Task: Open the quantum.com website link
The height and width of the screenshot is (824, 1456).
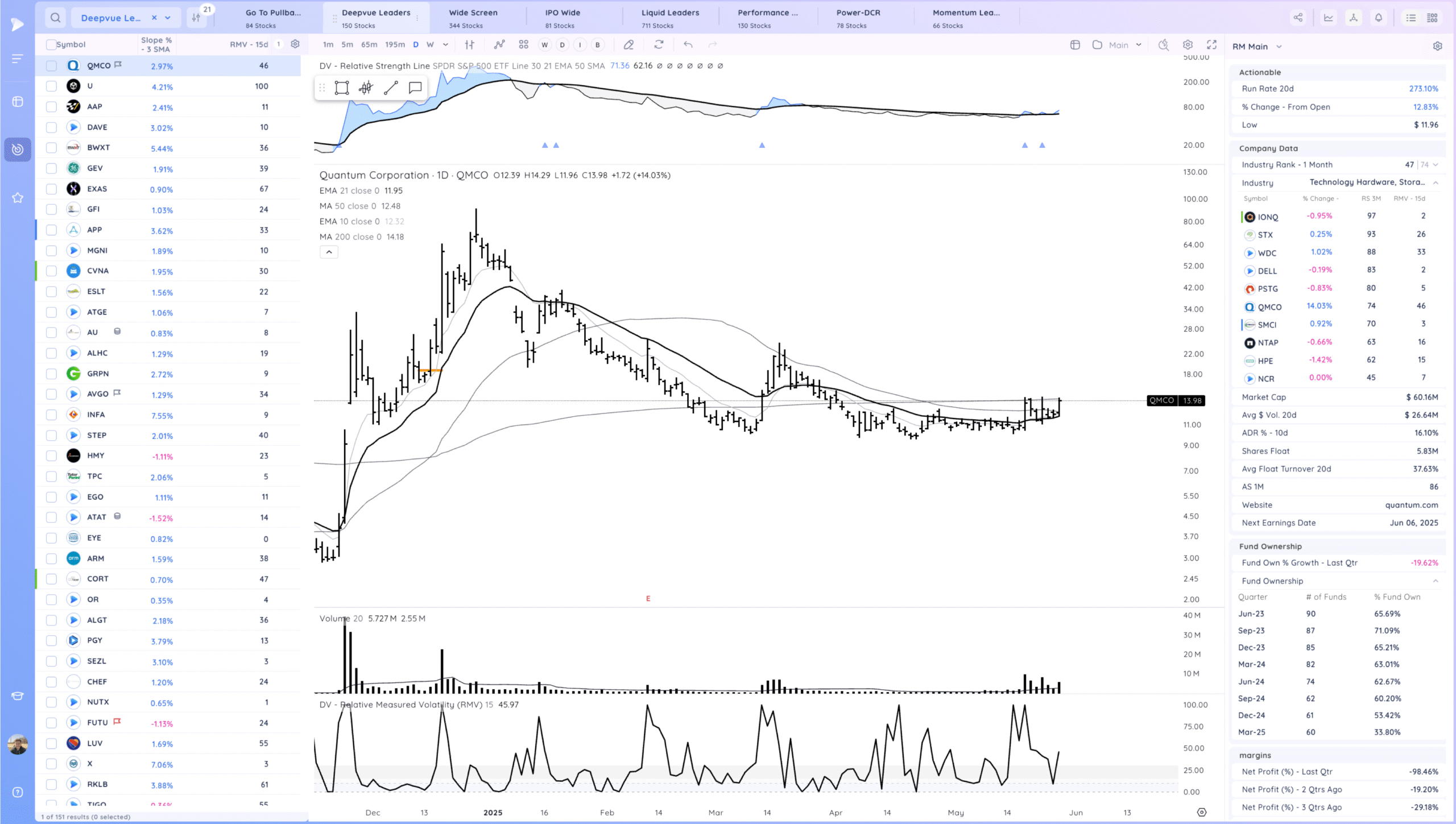Action: click(1411, 505)
